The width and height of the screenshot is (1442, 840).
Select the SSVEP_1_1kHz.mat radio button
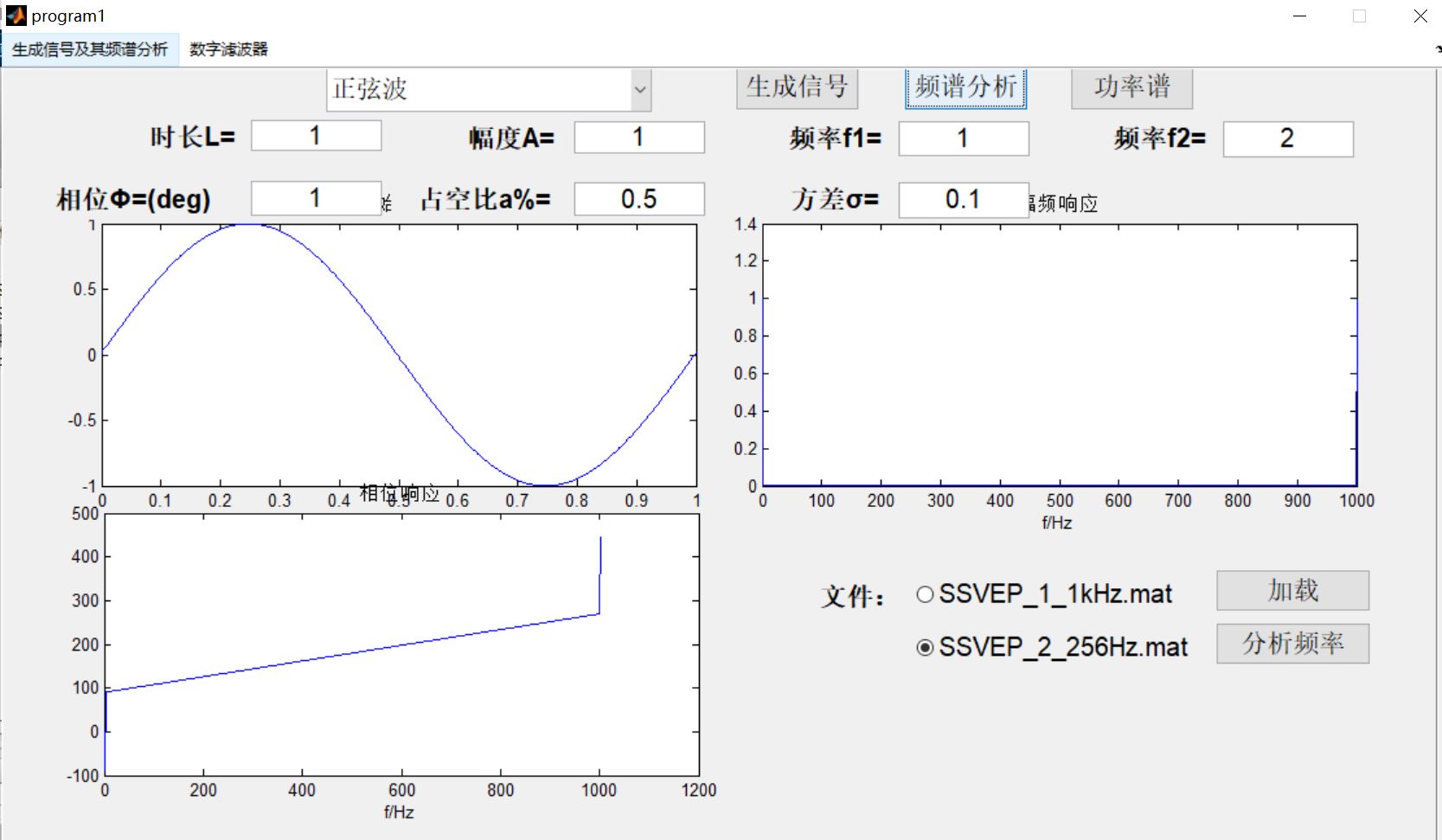925,594
